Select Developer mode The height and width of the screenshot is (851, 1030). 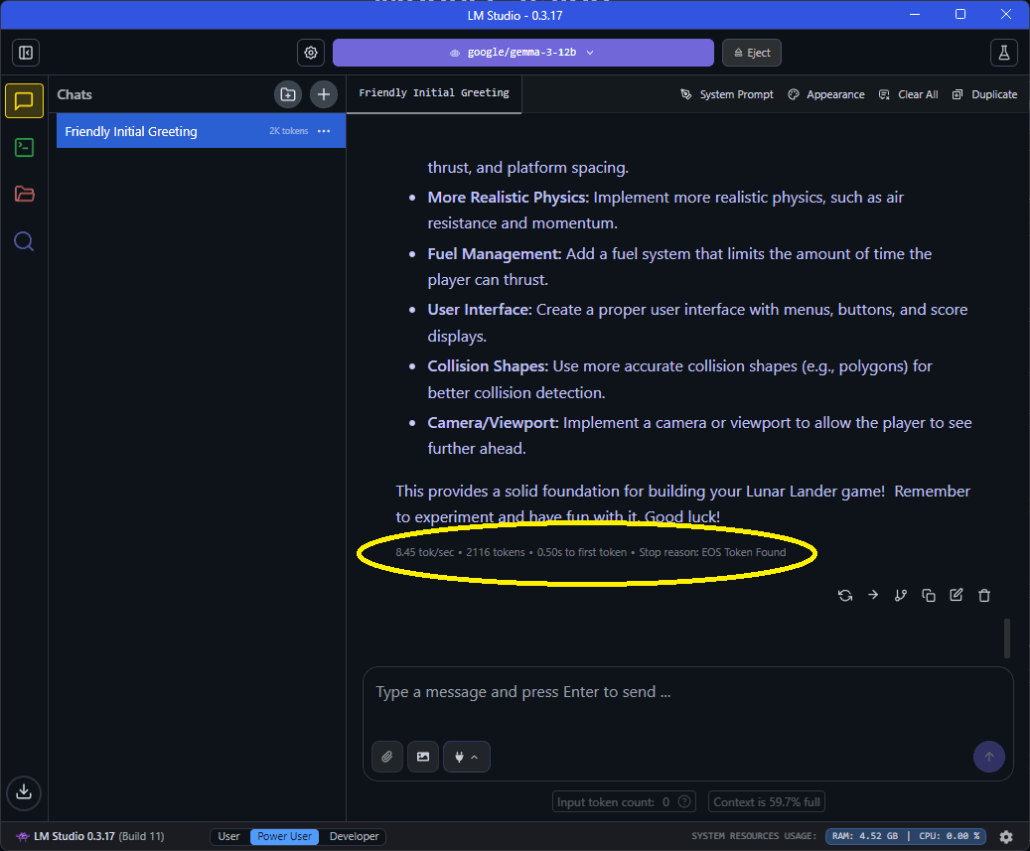(x=354, y=837)
